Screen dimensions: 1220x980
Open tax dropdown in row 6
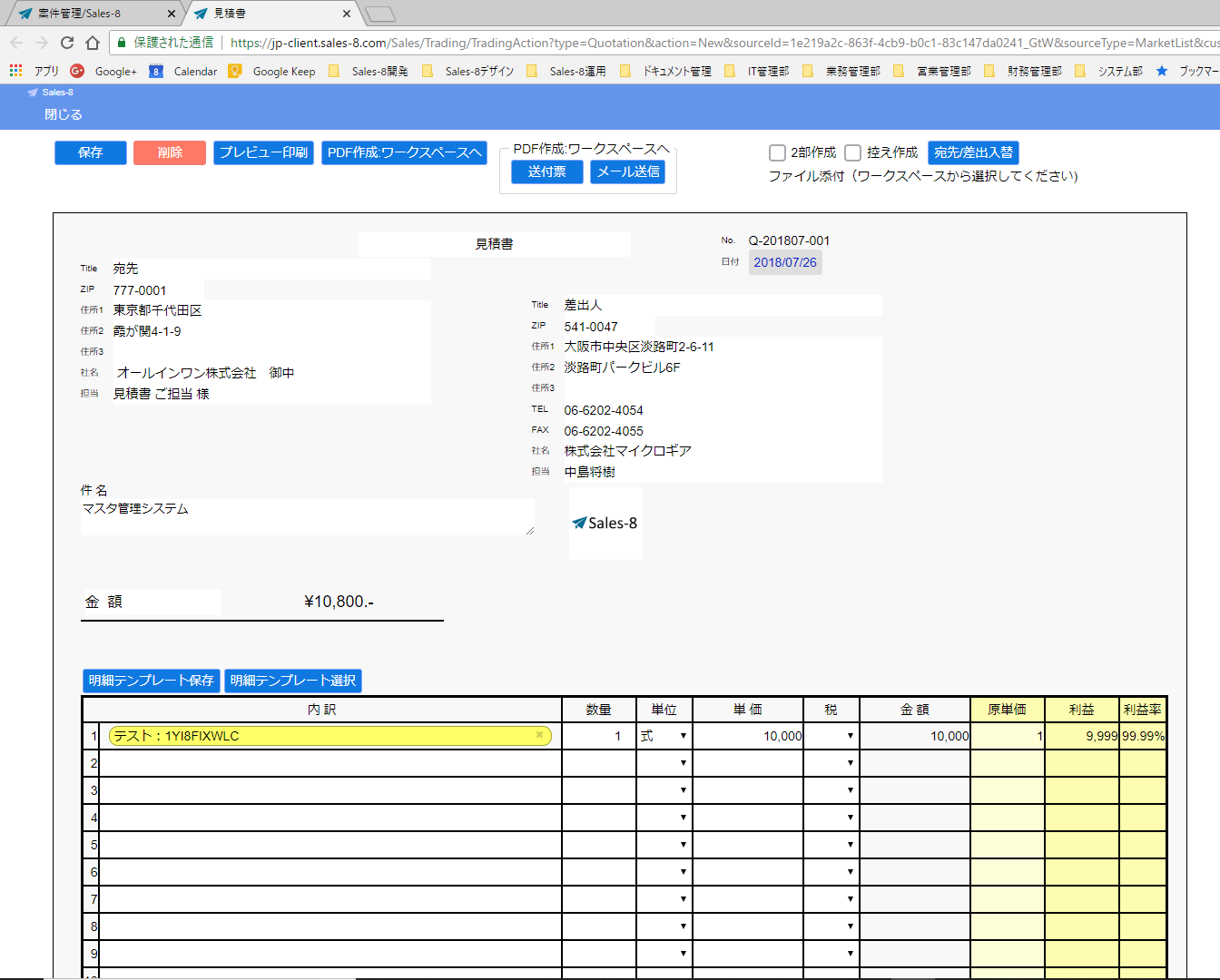(831, 872)
